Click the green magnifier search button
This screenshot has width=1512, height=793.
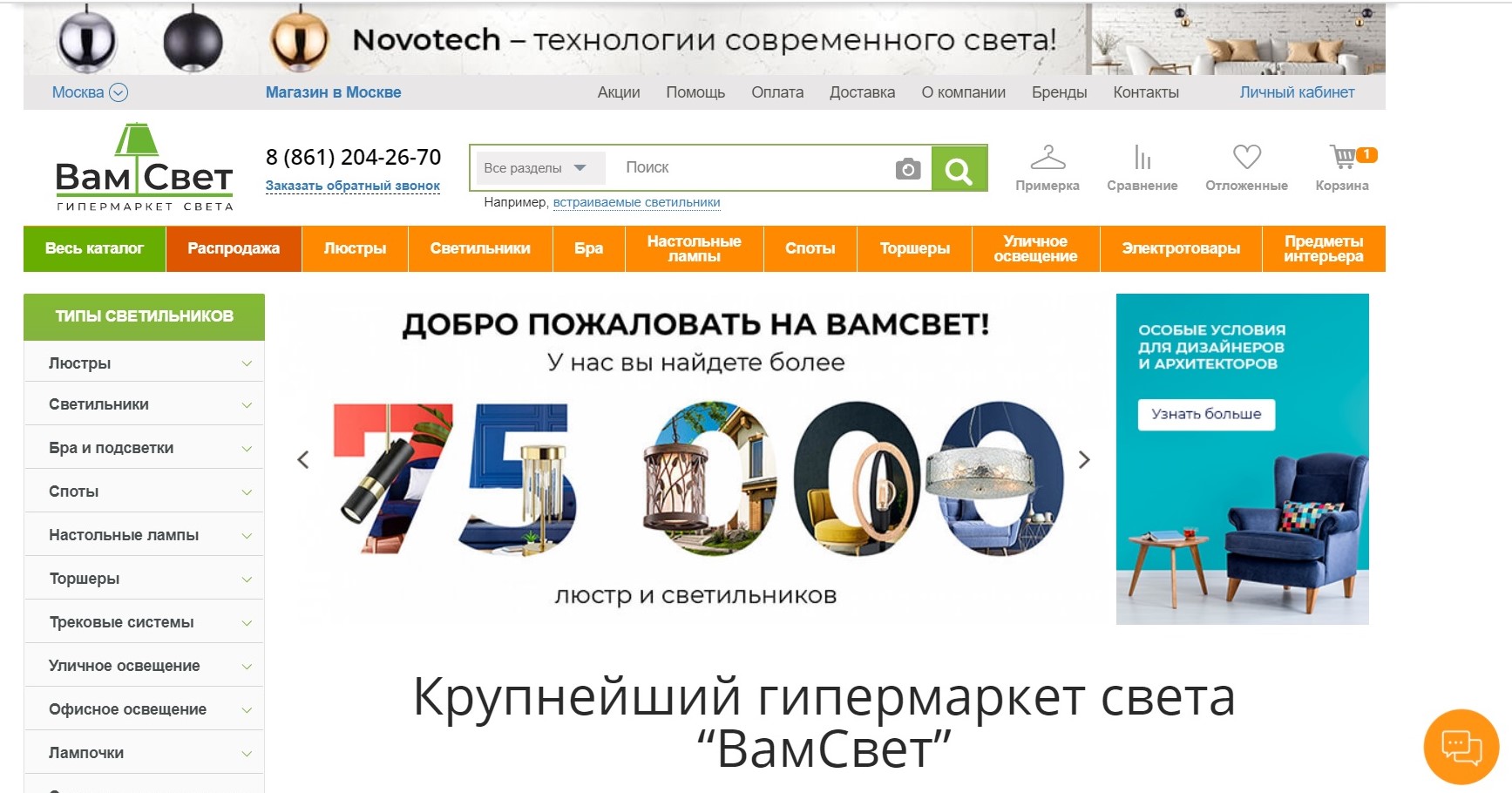(x=959, y=168)
